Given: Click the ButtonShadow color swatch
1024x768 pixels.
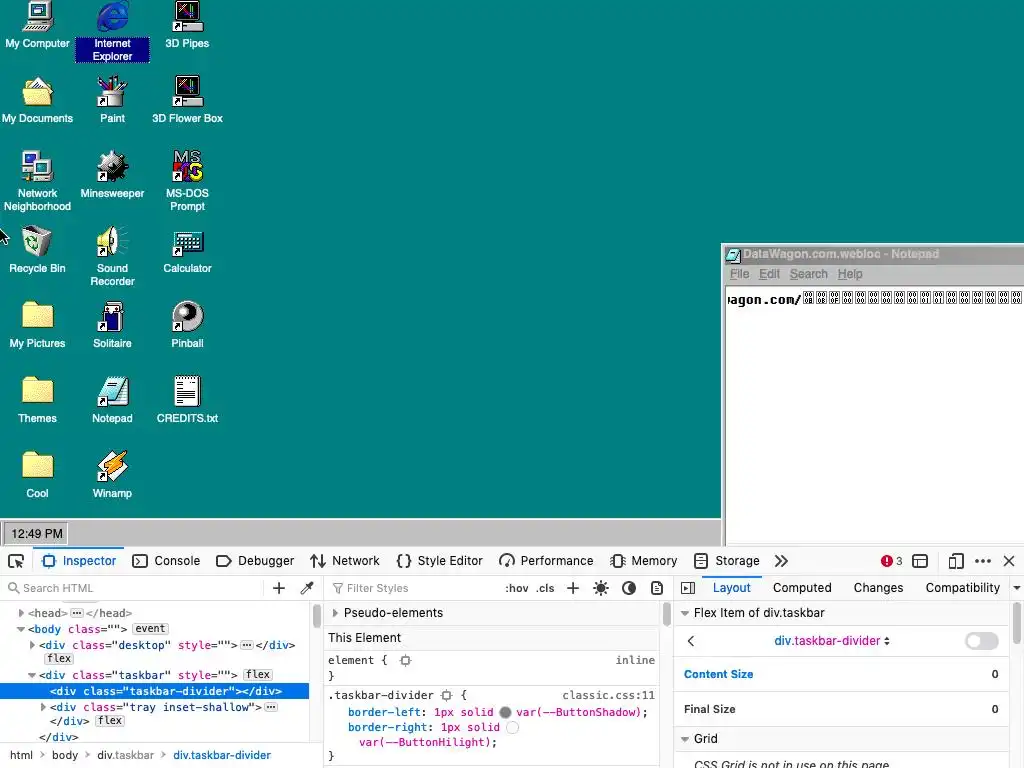Looking at the screenshot, I should [x=505, y=712].
